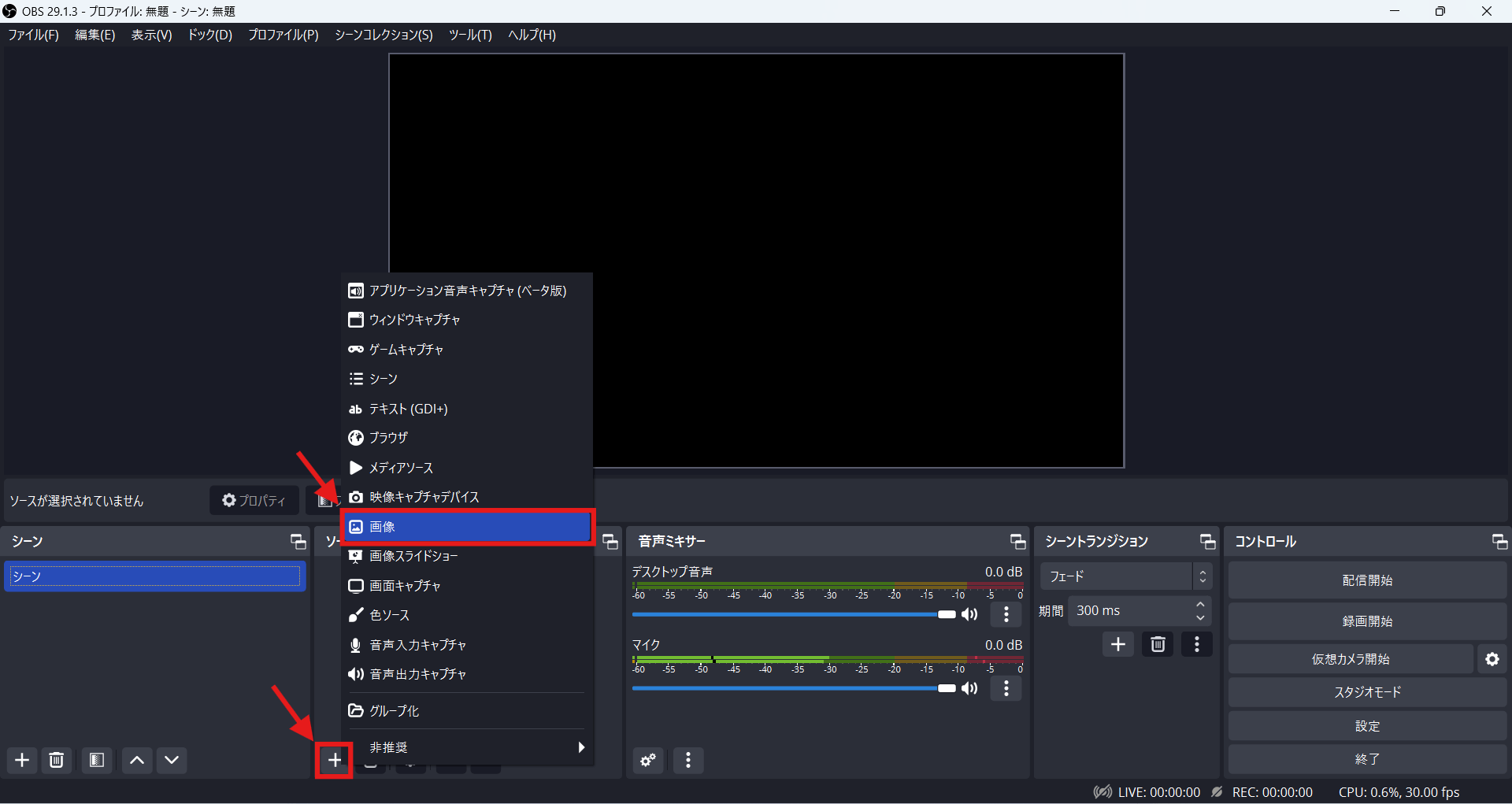Mute マイク speaker icon
This screenshot has width=1512, height=804.
tap(970, 688)
